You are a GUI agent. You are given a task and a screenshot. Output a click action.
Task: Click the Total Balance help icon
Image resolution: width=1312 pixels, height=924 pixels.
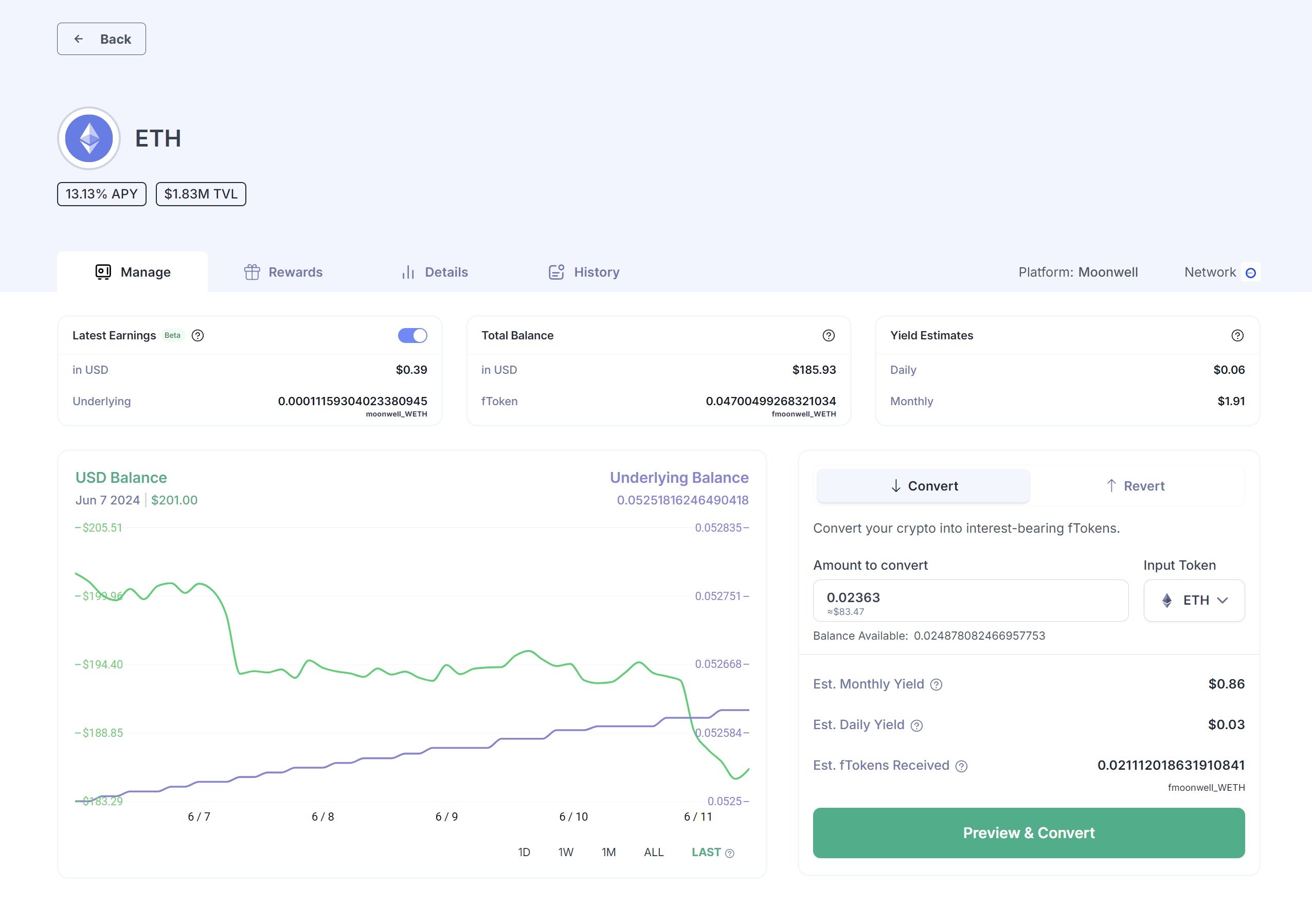[828, 335]
